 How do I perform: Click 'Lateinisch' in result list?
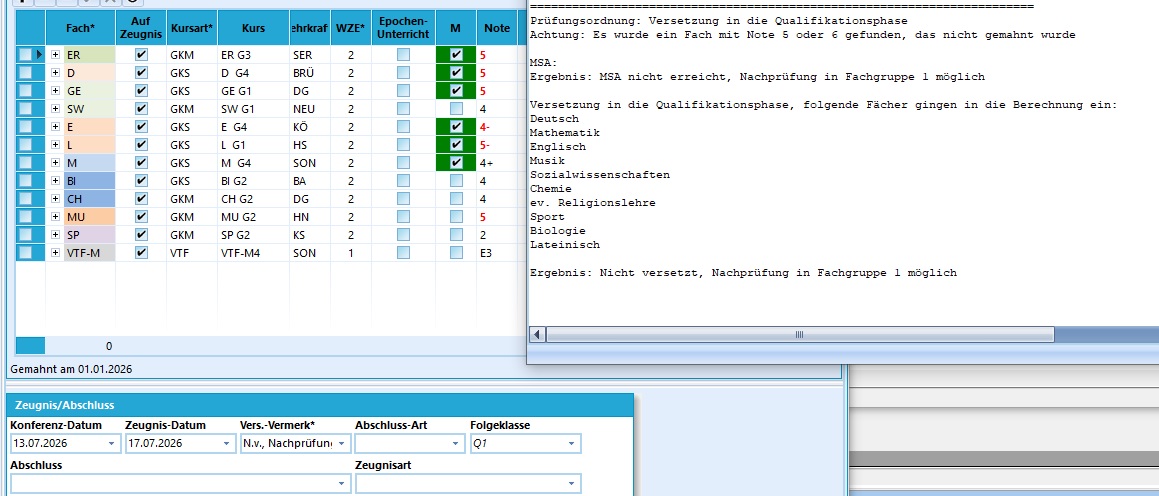click(565, 245)
